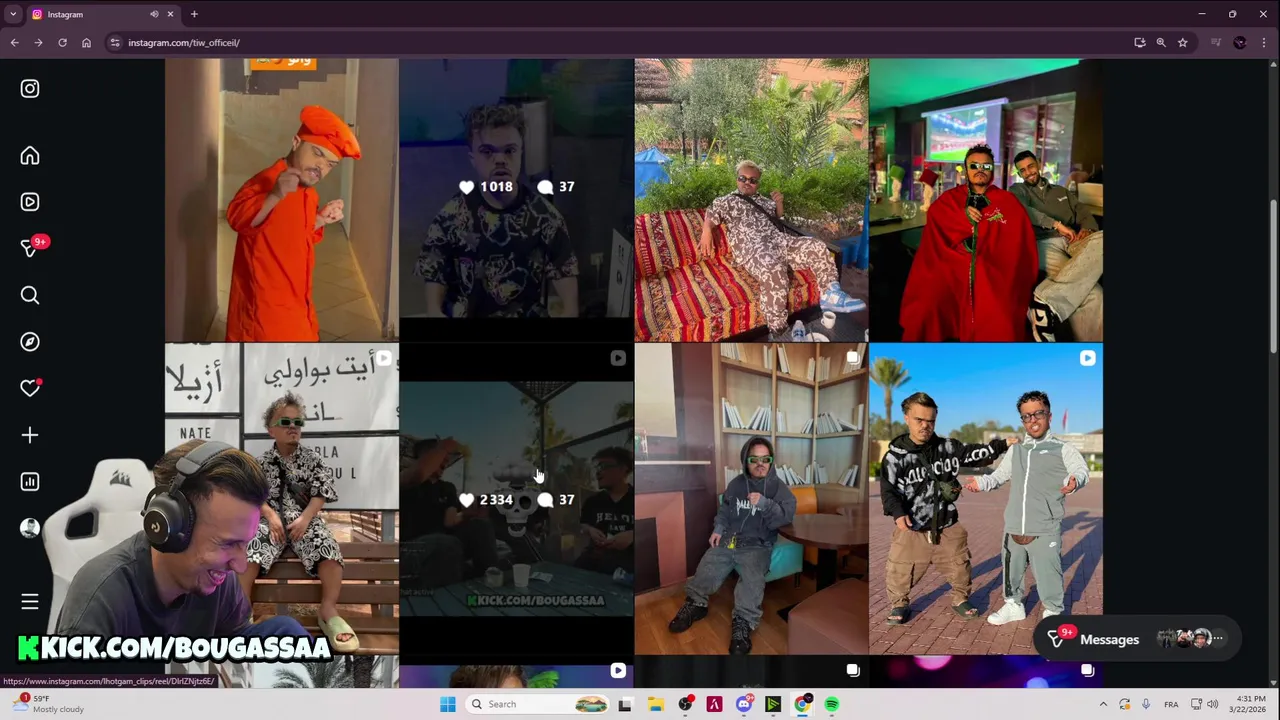Open Discord from the taskbar
The height and width of the screenshot is (720, 1280).
click(744, 704)
